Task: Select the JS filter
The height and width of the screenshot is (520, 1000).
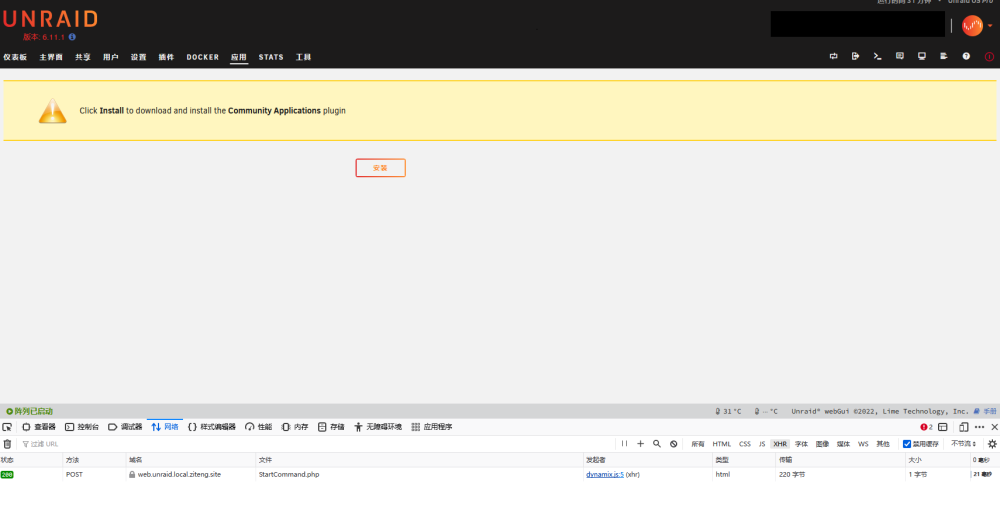Action: click(761, 444)
